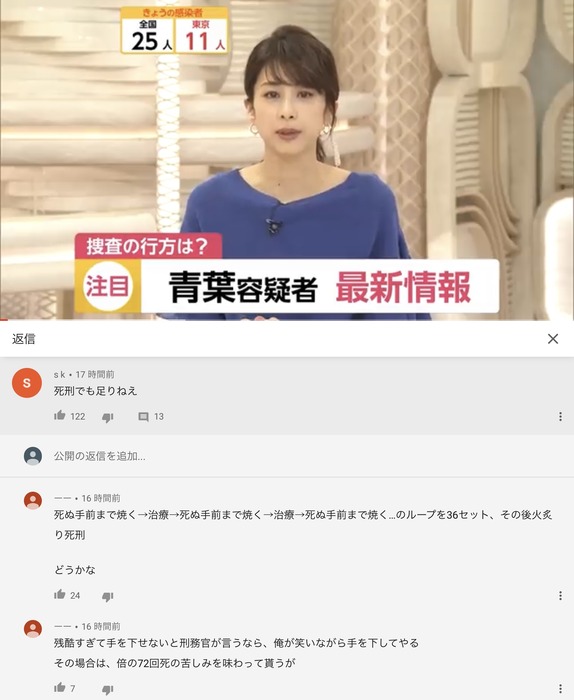Click the first reply's author name link
This screenshot has width=574, height=700.
pos(62,498)
